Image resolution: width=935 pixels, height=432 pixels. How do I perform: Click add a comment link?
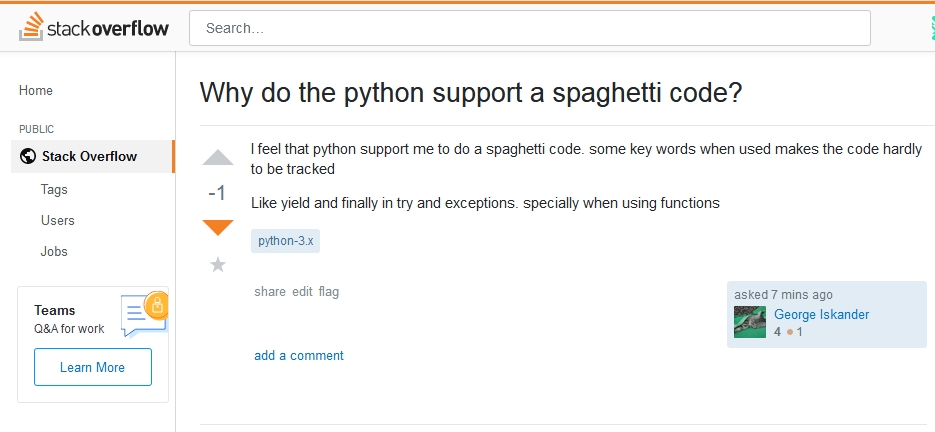(298, 355)
